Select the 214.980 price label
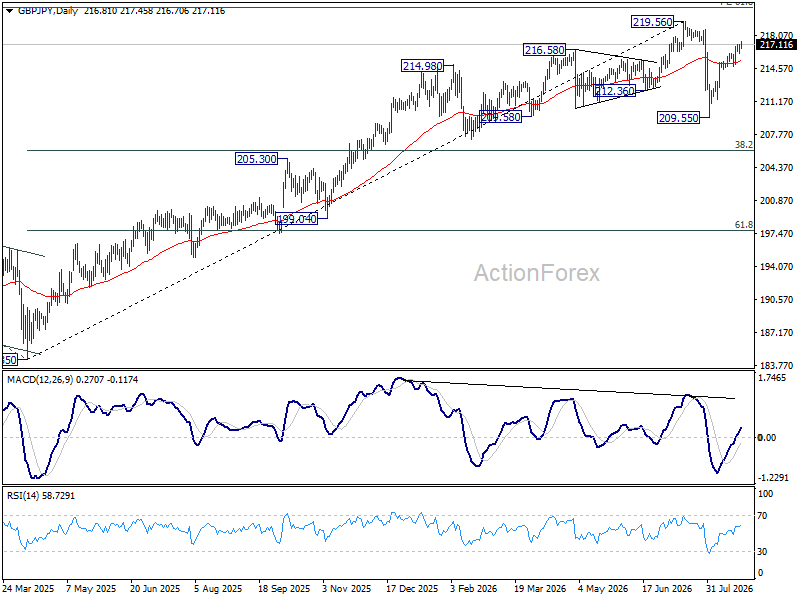This screenshot has height=600, width=800. coord(422,66)
